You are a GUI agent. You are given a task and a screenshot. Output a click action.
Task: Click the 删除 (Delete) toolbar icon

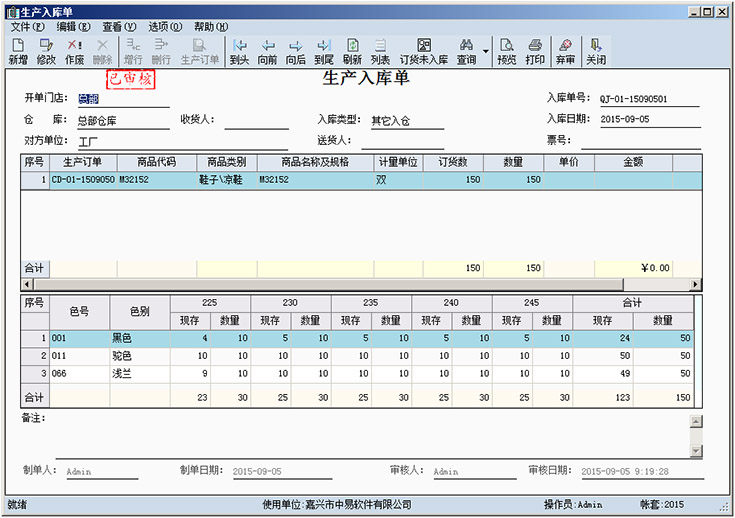tap(103, 52)
